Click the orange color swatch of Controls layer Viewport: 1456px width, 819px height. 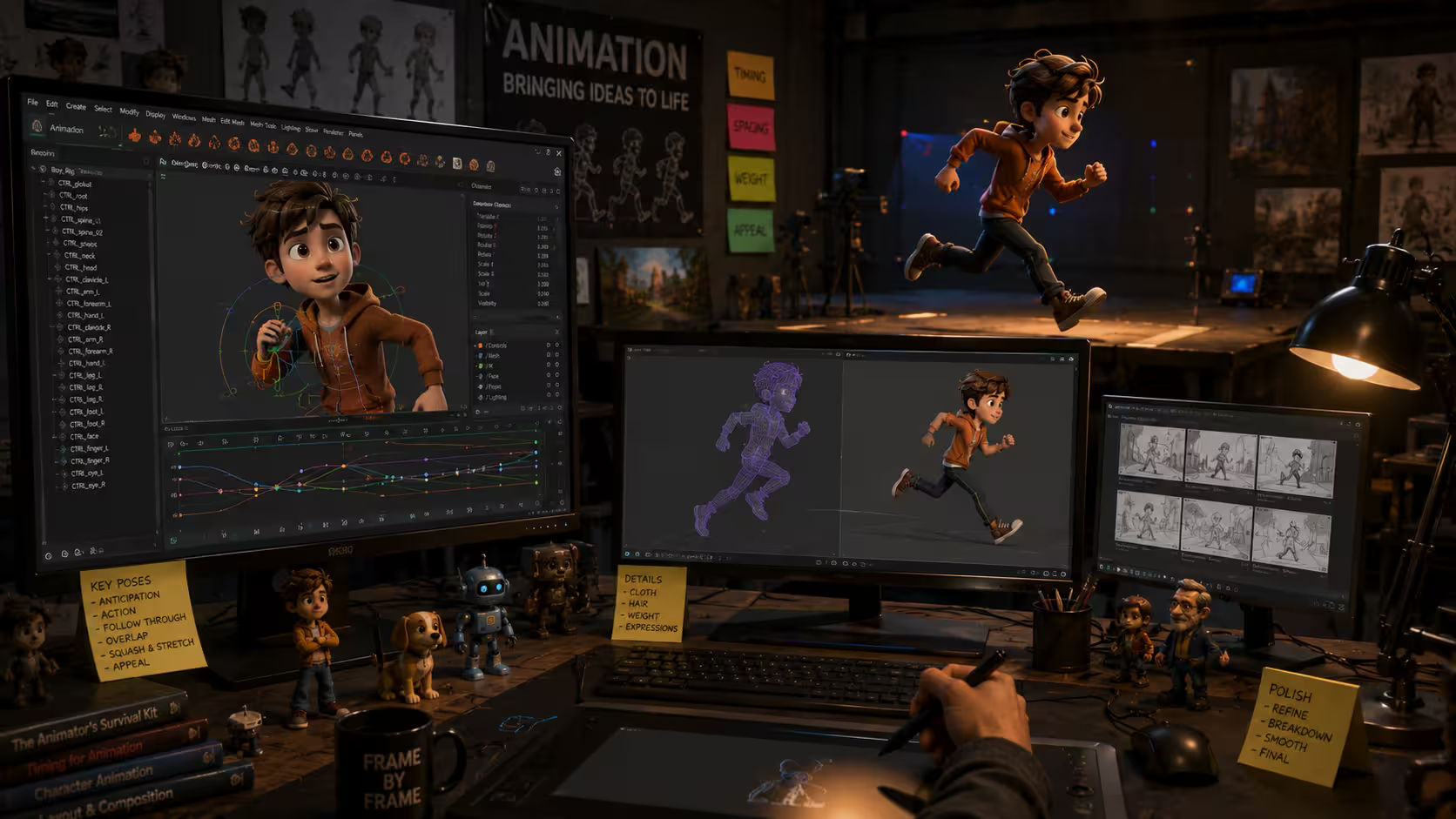click(480, 346)
